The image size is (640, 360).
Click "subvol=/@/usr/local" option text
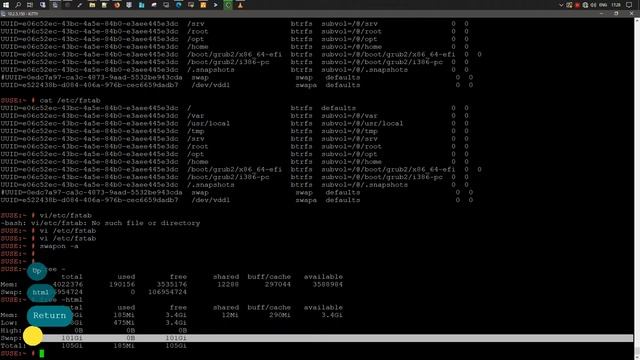click(x=362, y=124)
